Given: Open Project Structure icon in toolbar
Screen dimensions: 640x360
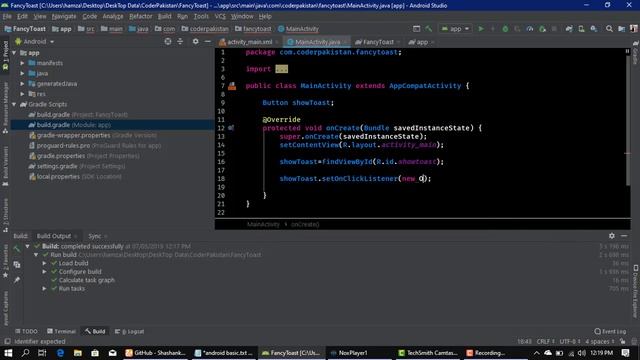Looking at the screenshot, I should coord(621,29).
